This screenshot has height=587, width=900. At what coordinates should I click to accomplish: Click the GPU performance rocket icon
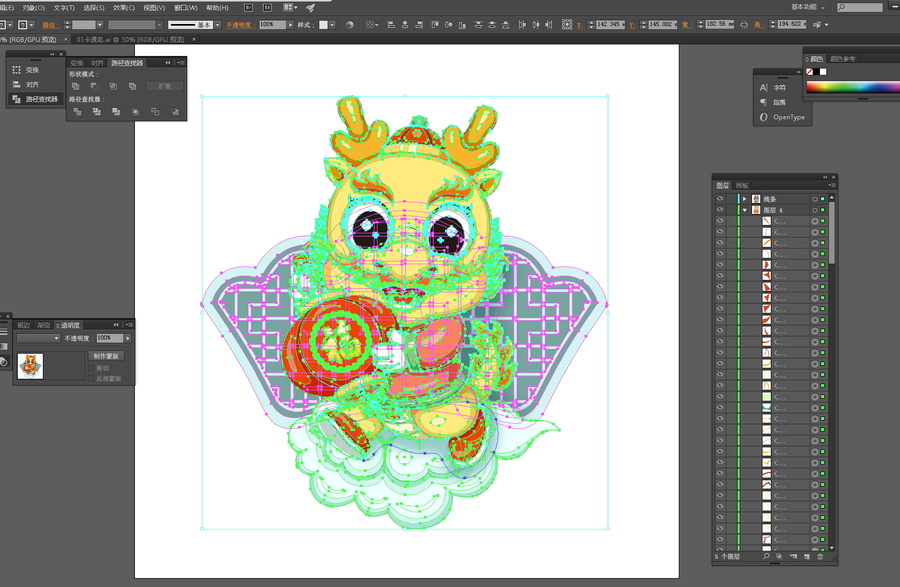pyautogui.click(x=311, y=7)
